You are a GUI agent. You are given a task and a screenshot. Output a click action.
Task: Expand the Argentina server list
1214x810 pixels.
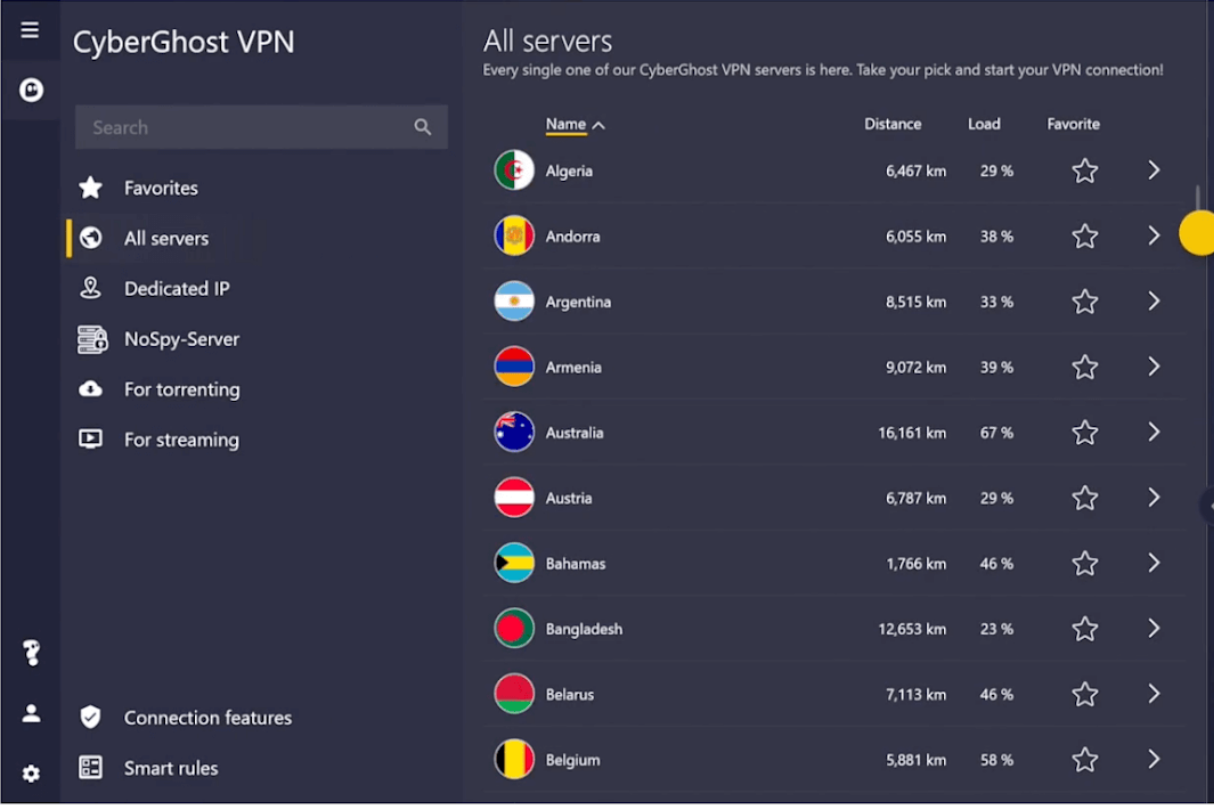coord(1154,301)
